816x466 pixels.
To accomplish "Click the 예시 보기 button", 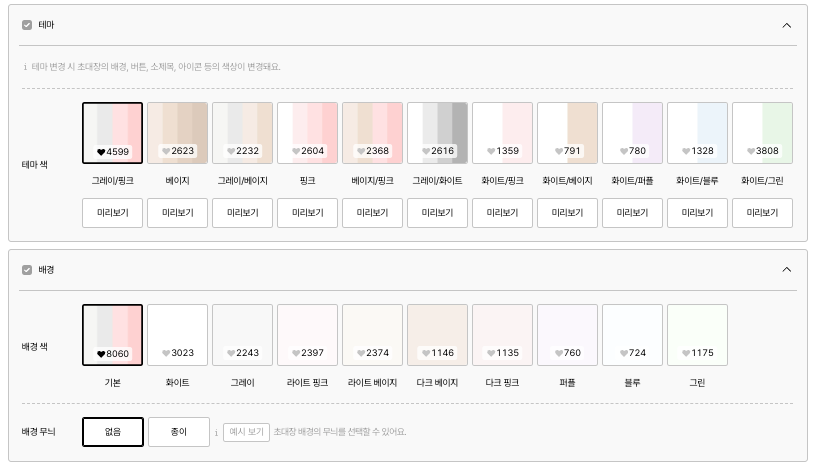I will [x=246, y=432].
